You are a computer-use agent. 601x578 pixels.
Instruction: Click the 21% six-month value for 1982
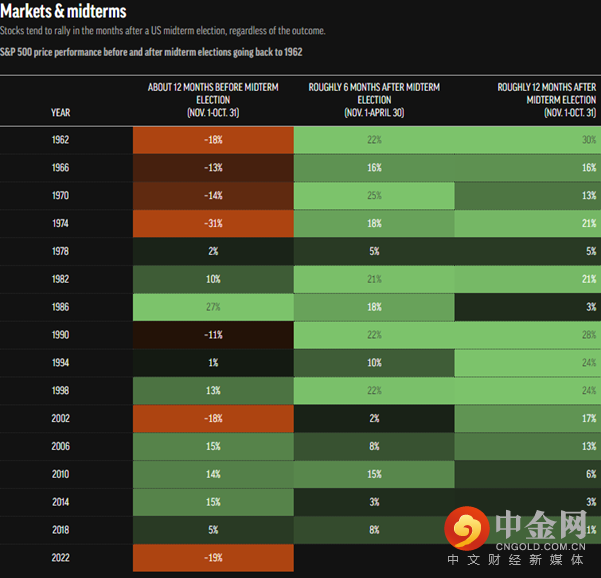click(x=374, y=279)
